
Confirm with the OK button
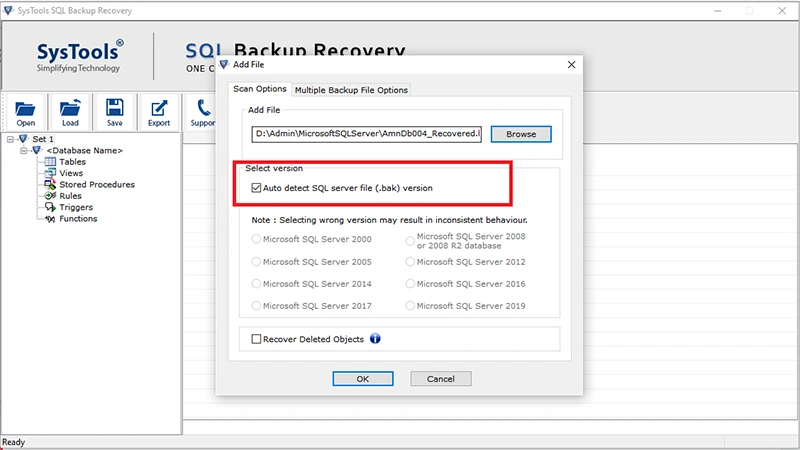363,379
